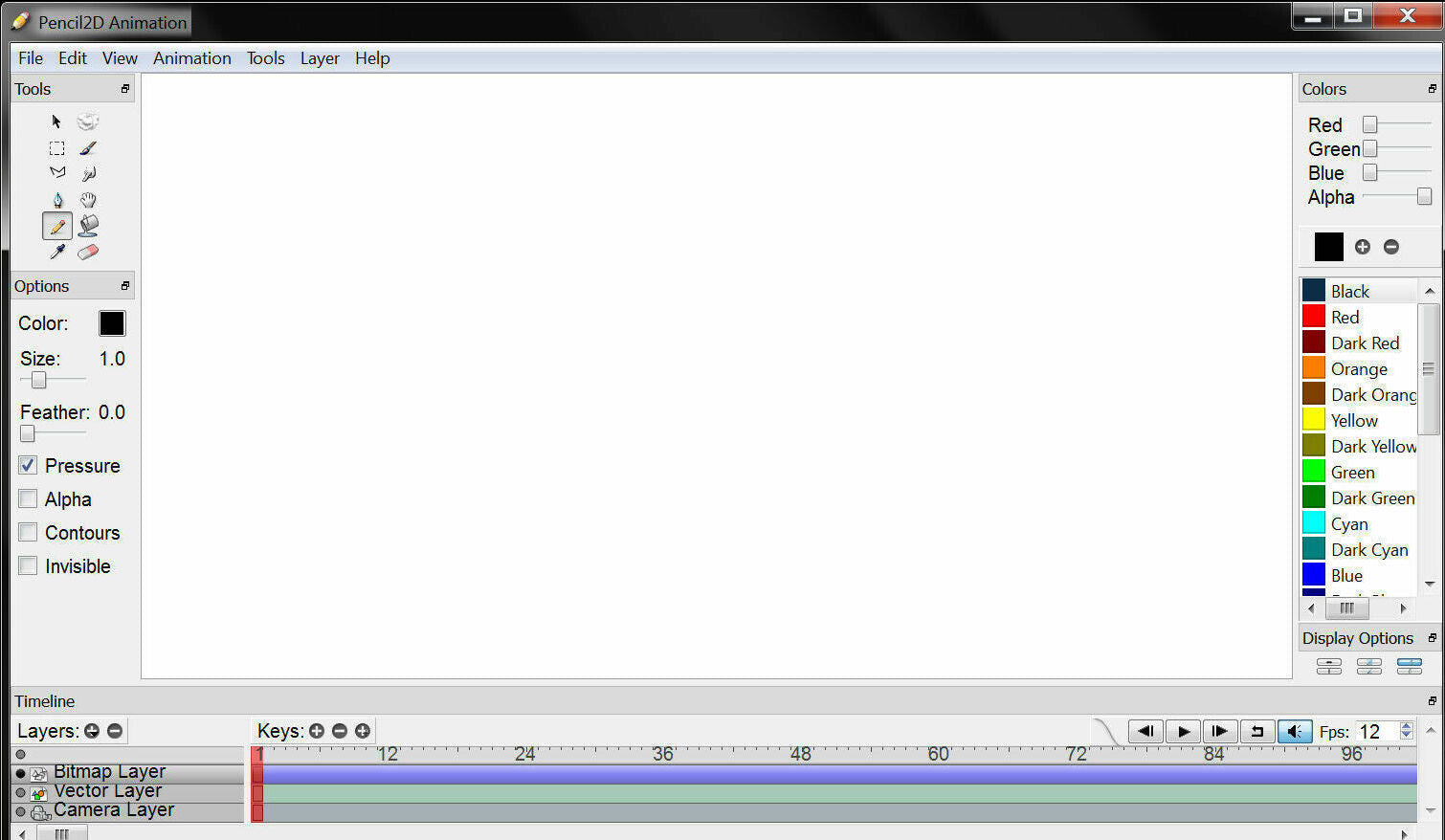Select the Vector Layer row

click(x=128, y=792)
